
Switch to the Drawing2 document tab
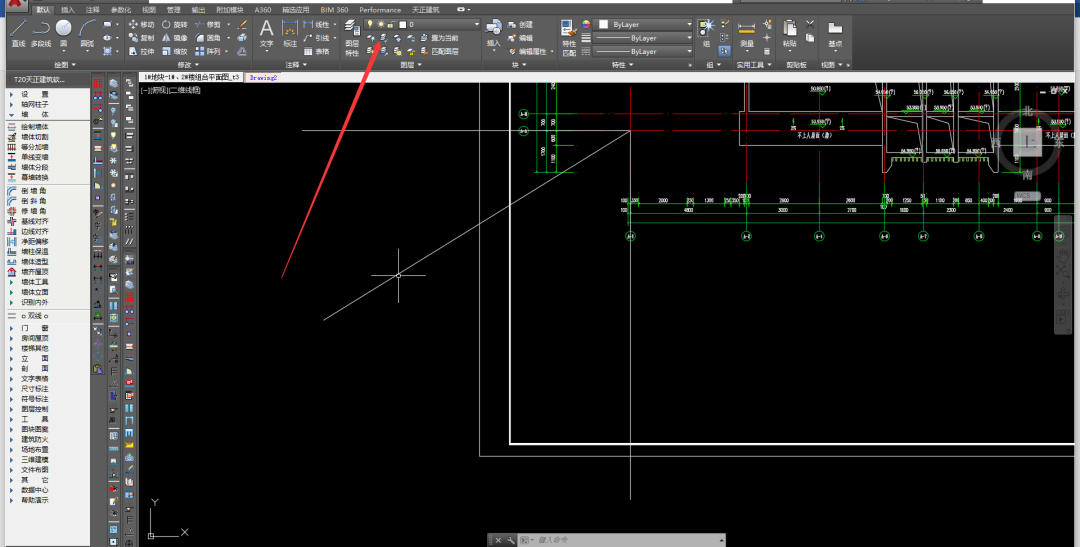[x=262, y=76]
